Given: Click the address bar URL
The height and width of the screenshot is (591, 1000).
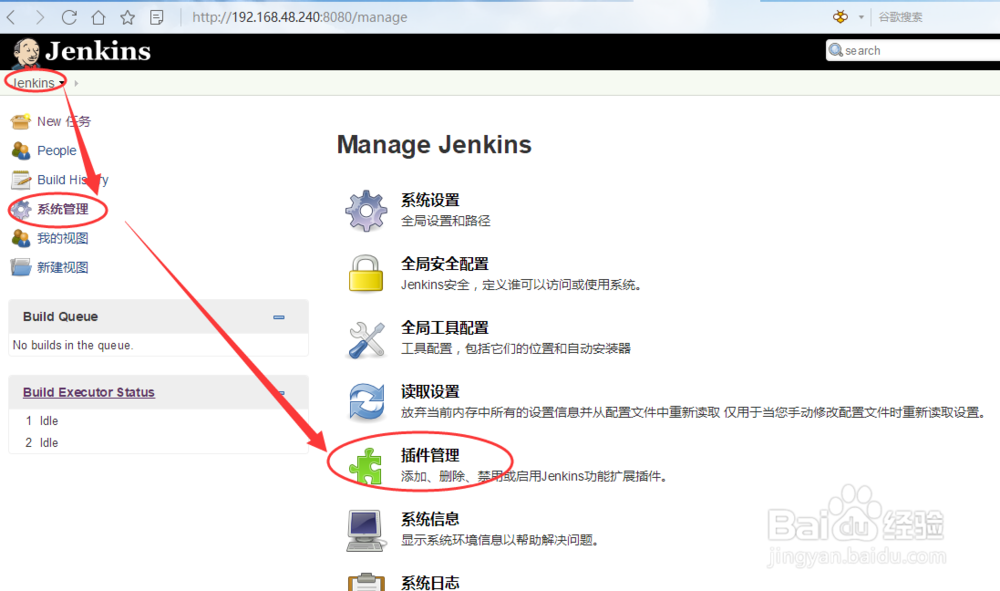Looking at the screenshot, I should pyautogui.click(x=300, y=17).
